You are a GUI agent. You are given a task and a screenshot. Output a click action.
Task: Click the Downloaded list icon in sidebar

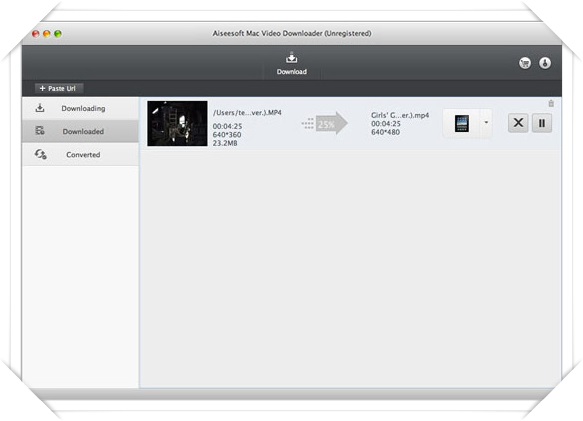(40, 131)
